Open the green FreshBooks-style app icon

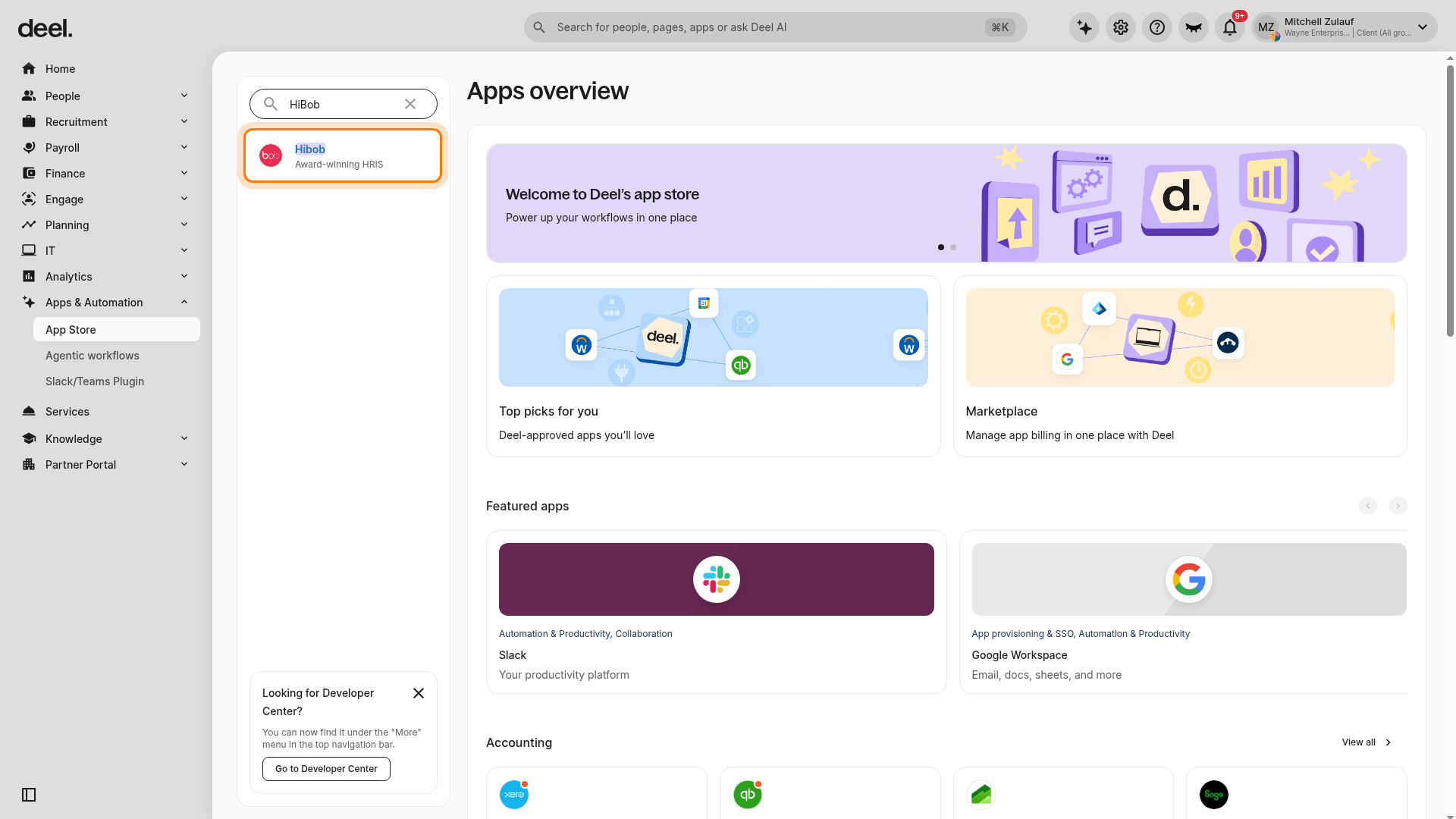click(981, 795)
